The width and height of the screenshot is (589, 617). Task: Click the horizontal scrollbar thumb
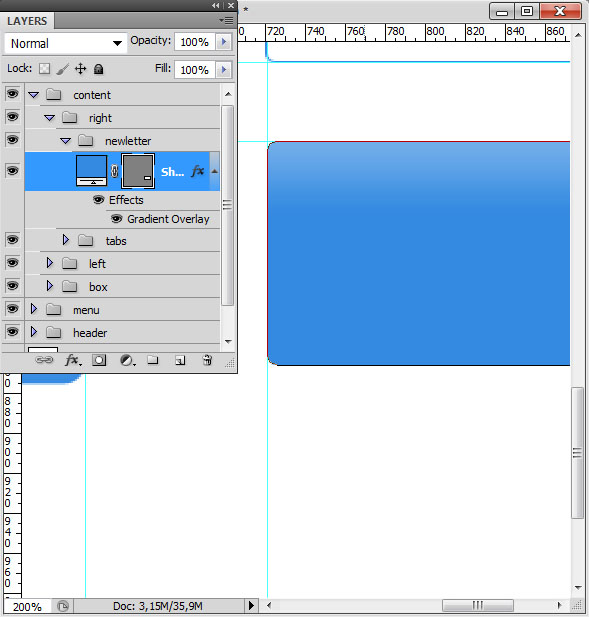478,605
